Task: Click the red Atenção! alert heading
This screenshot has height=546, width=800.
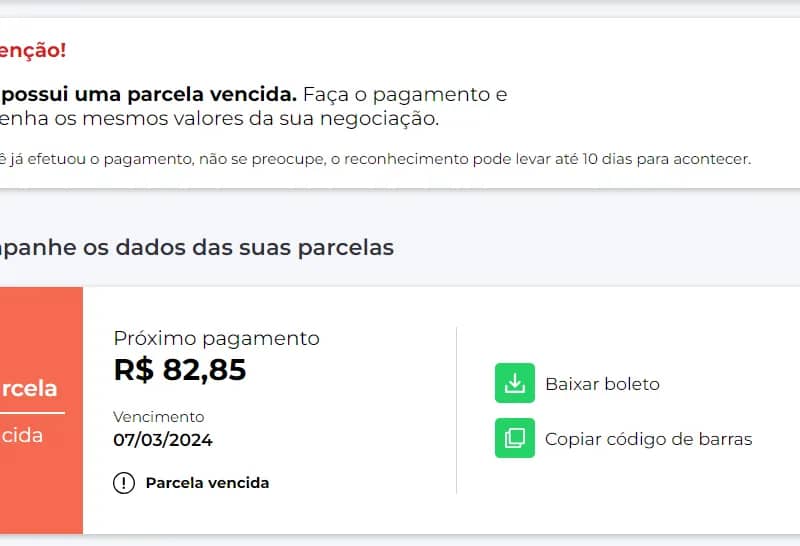Action: coord(33,51)
